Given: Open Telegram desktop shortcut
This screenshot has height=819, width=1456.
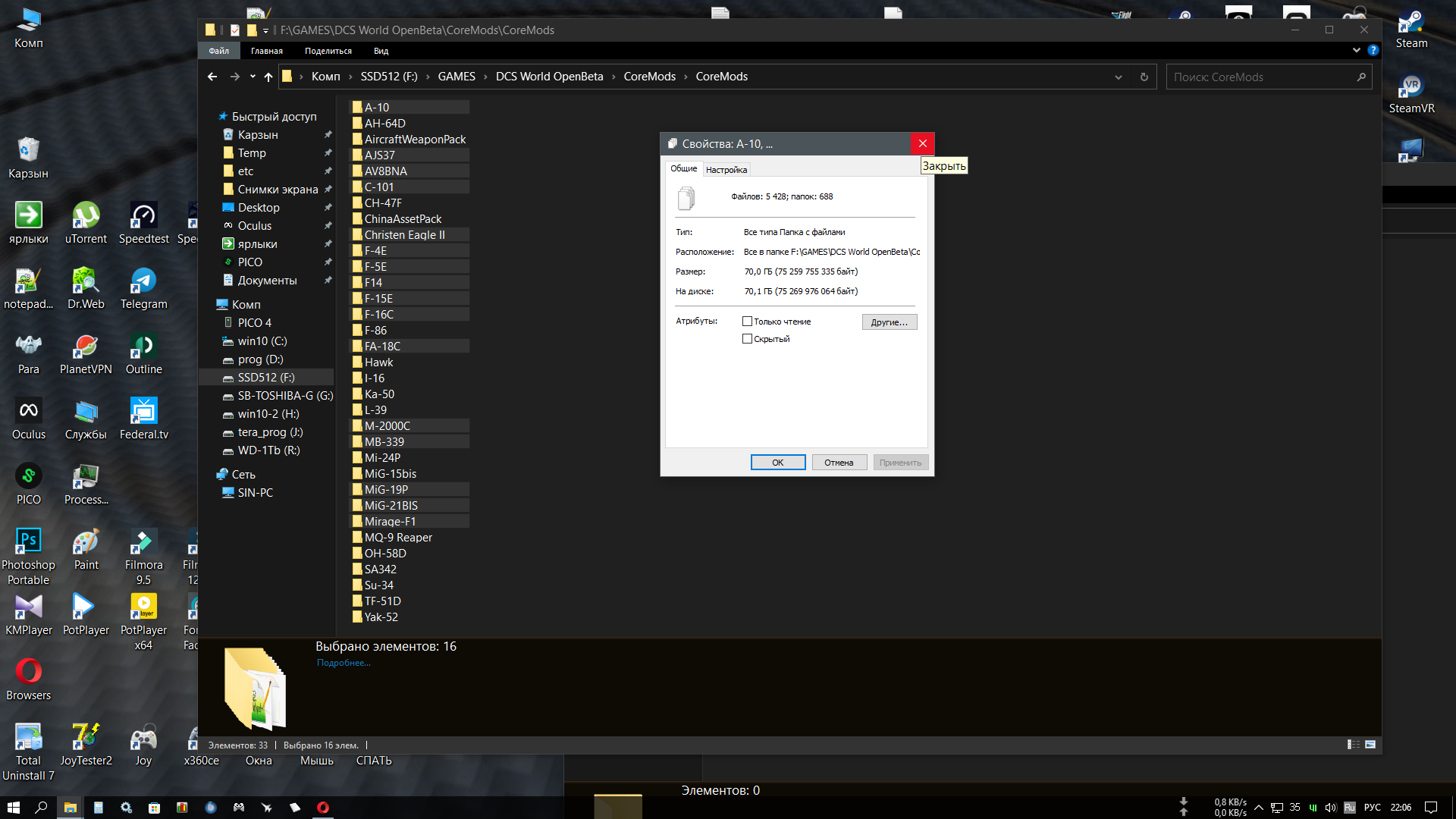Looking at the screenshot, I should 143,288.
